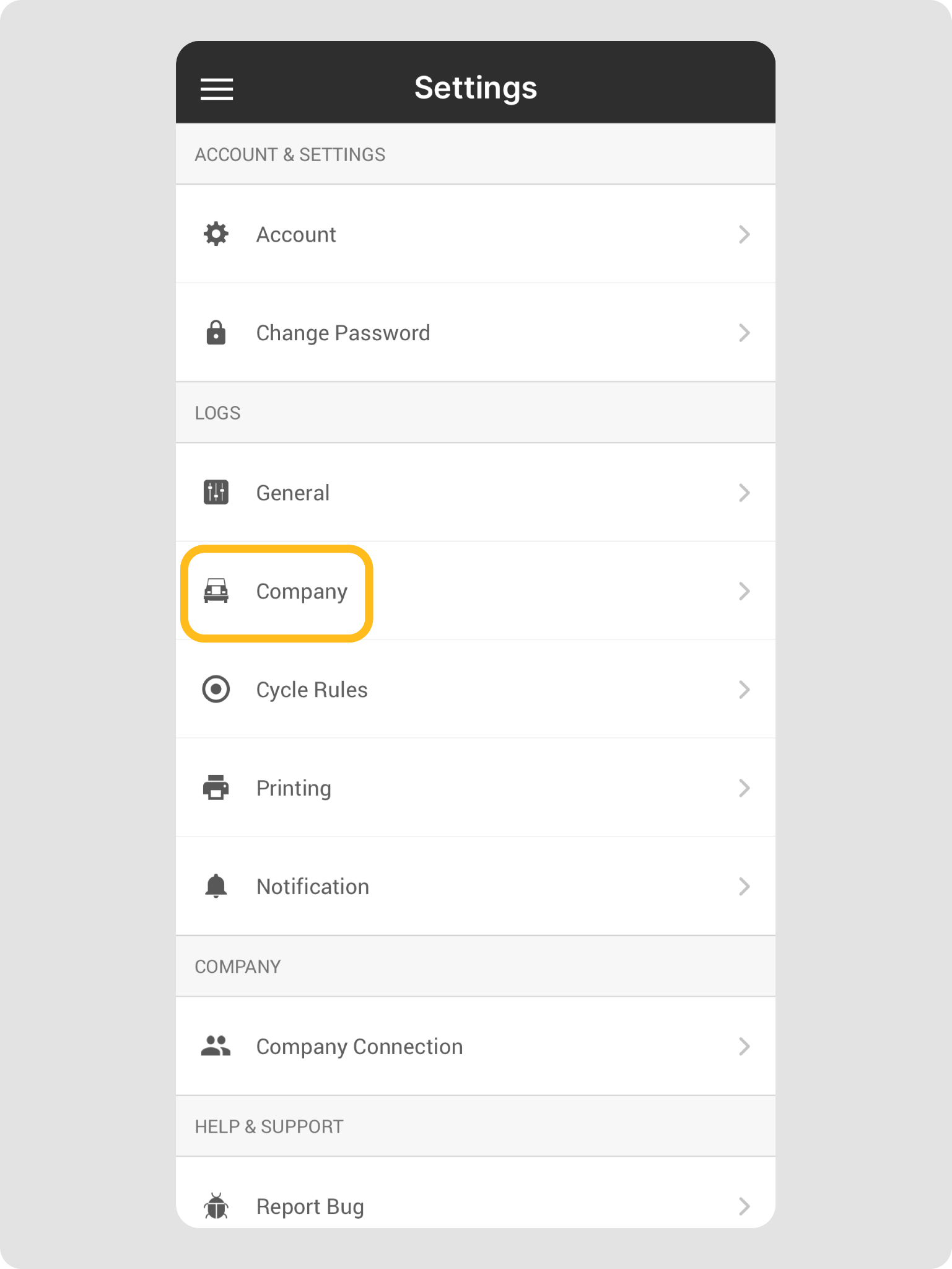Screen dimensions: 952x1269
Task: Click the Notification bell icon
Action: 216,887
